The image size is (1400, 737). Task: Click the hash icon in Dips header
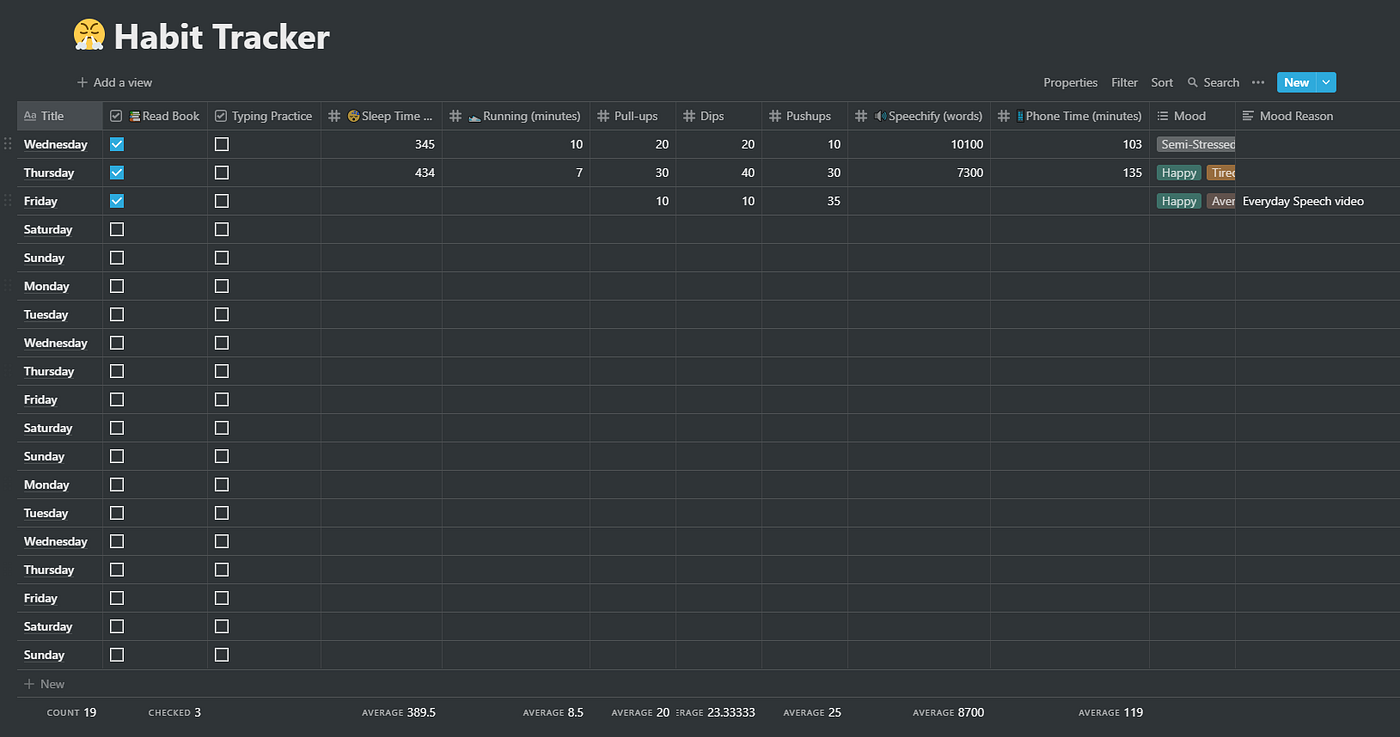click(689, 116)
